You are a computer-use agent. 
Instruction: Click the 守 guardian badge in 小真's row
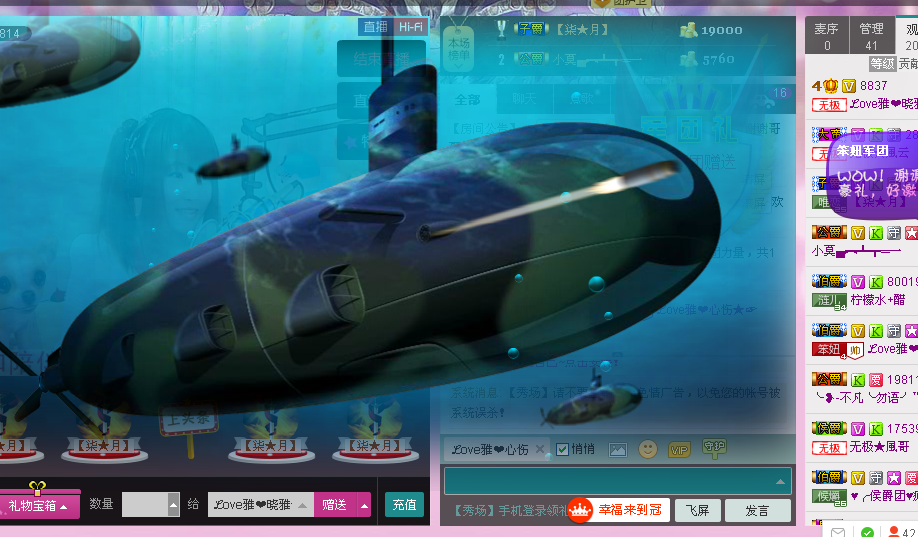click(x=893, y=233)
